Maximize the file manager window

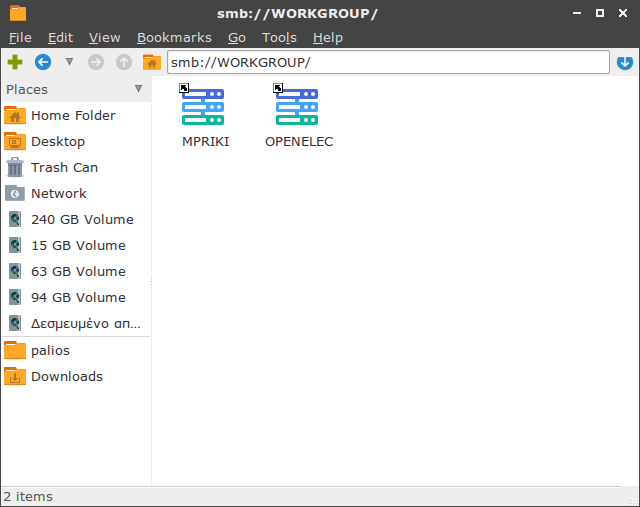click(600, 13)
